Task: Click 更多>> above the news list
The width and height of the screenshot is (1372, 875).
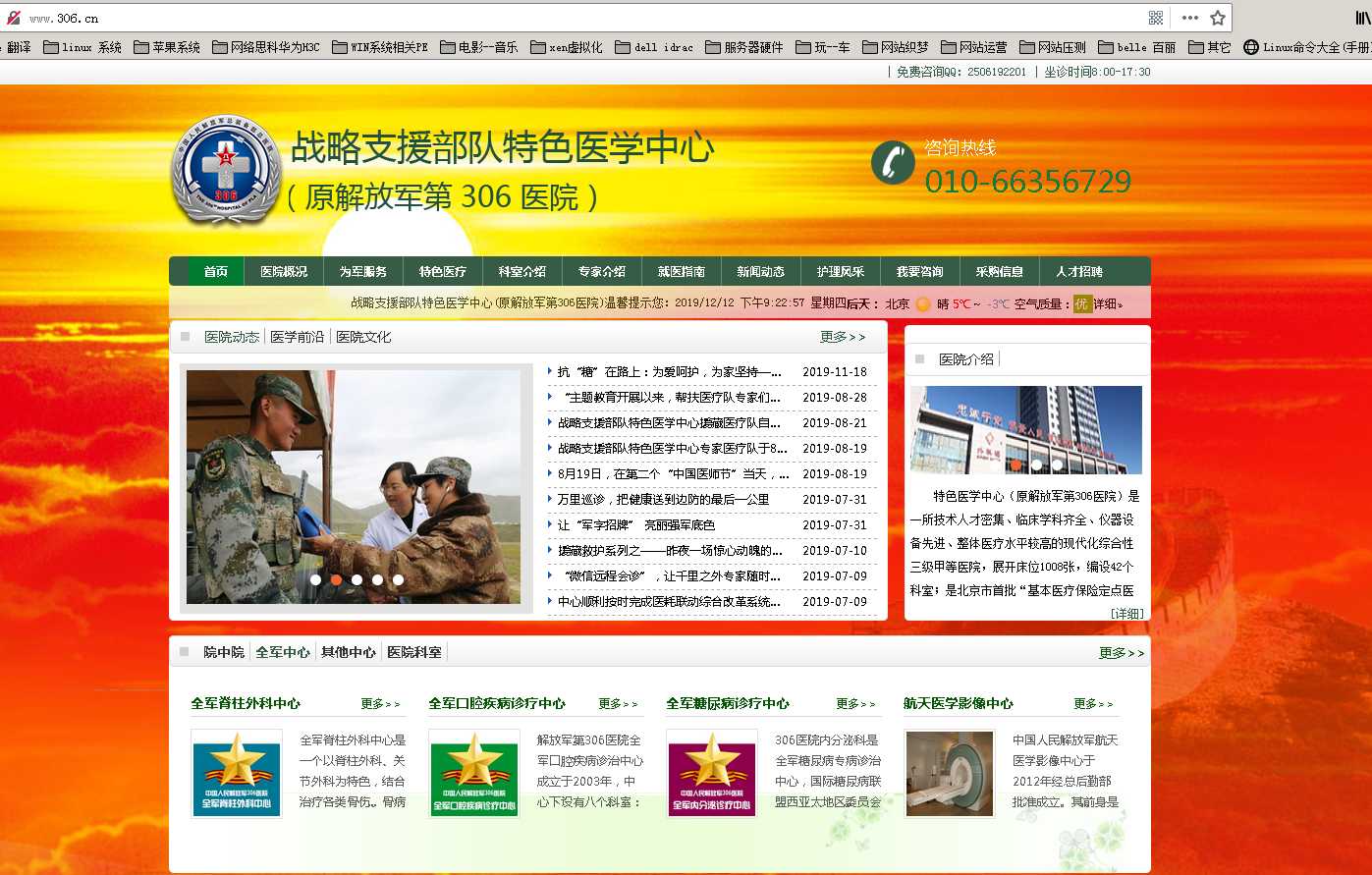Action: coord(840,335)
